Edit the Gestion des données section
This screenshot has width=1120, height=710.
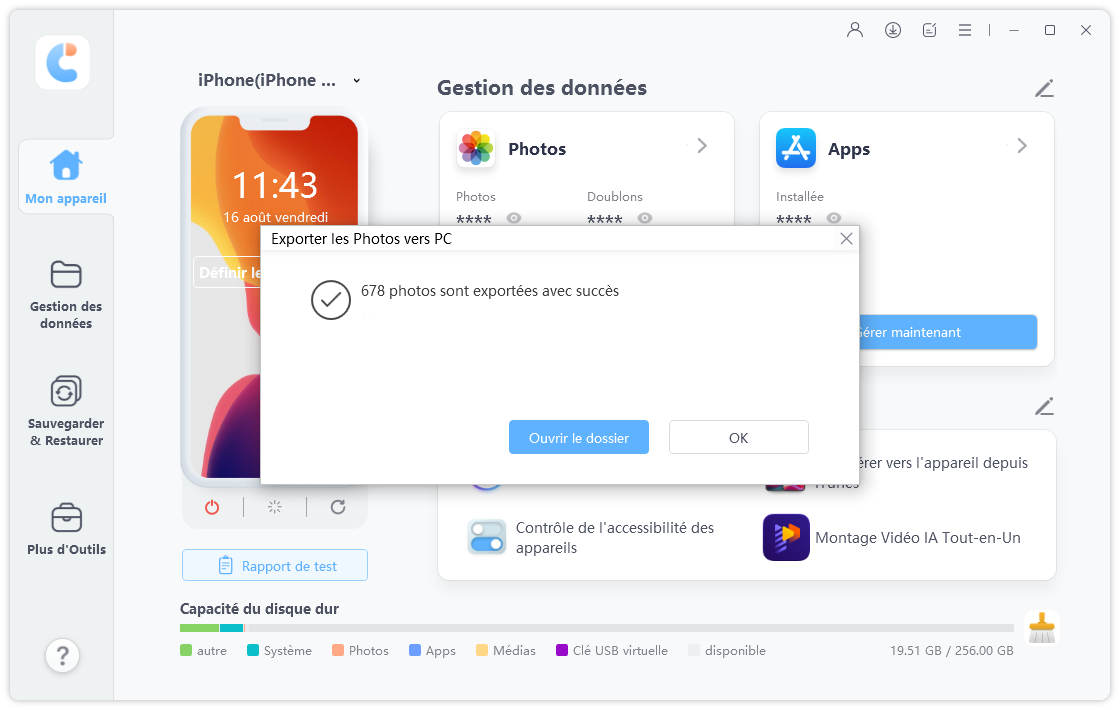tap(1044, 89)
